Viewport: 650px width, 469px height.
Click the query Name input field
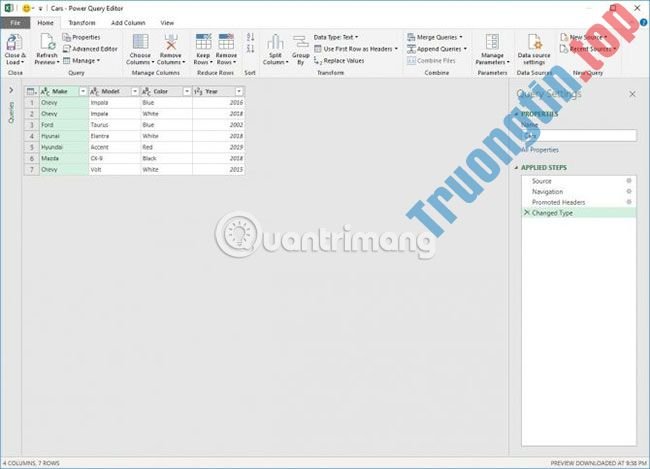579,135
